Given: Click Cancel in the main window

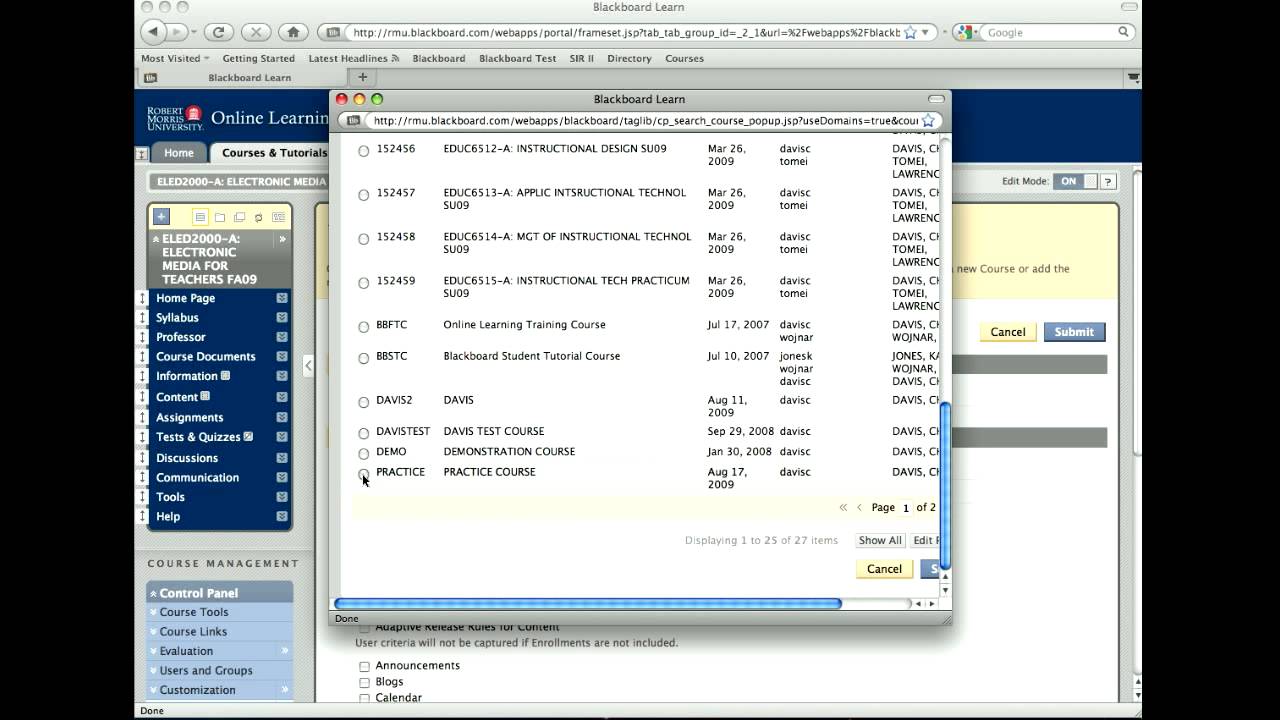Looking at the screenshot, I should 1008,332.
